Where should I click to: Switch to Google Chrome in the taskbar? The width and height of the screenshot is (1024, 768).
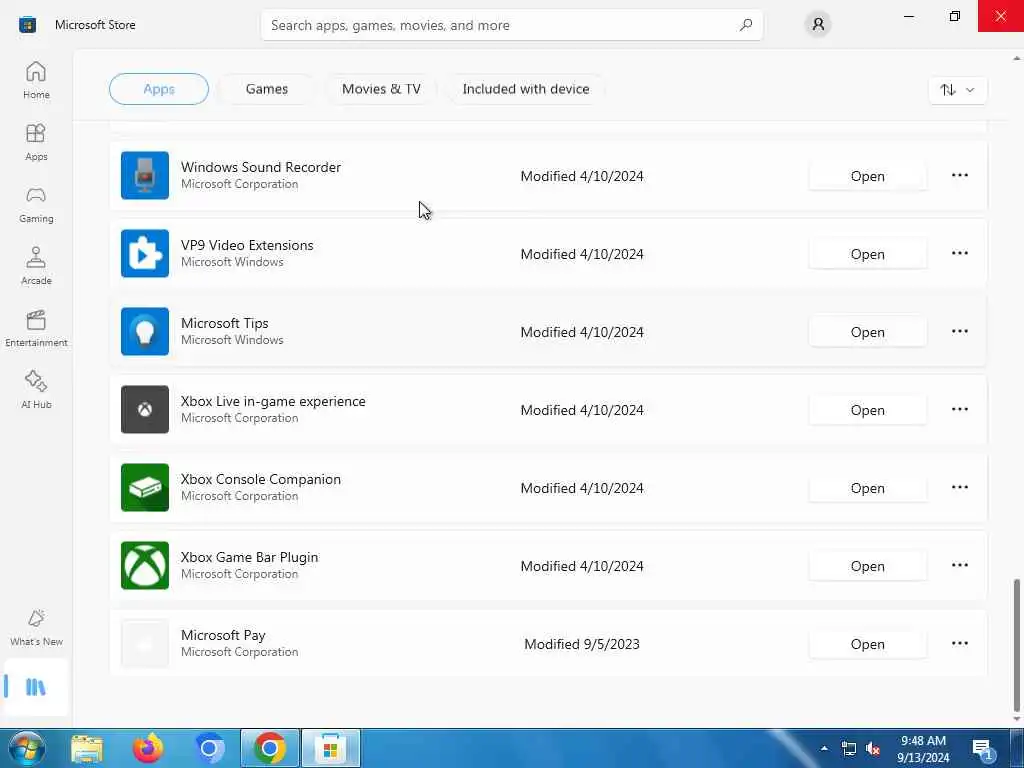[x=270, y=748]
